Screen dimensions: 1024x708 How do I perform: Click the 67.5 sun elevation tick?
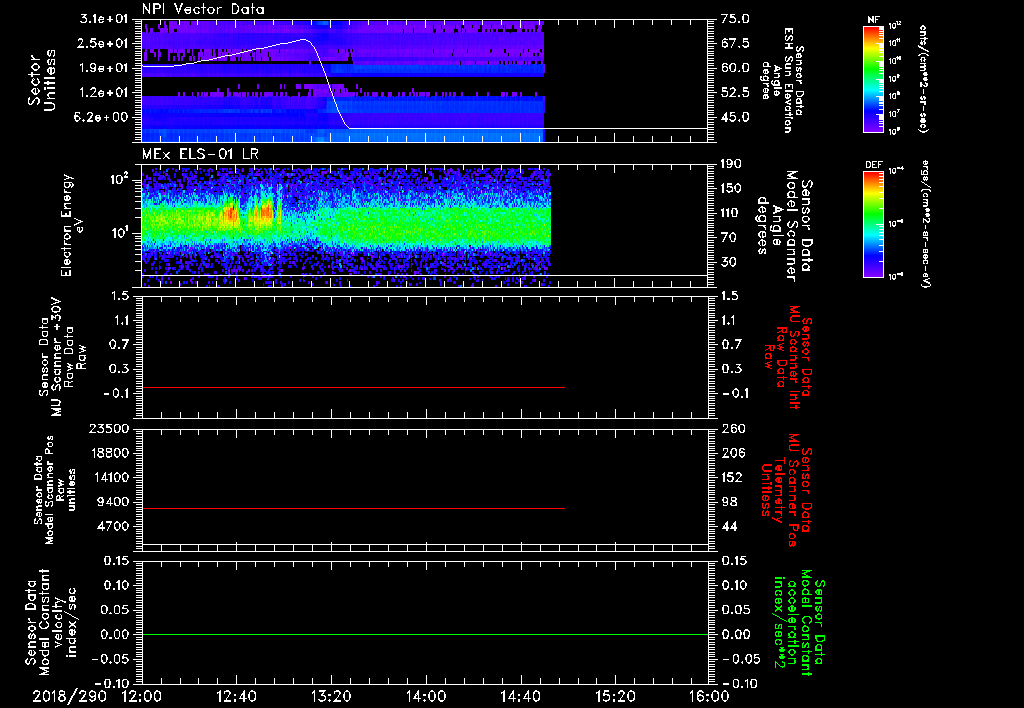click(x=735, y=44)
